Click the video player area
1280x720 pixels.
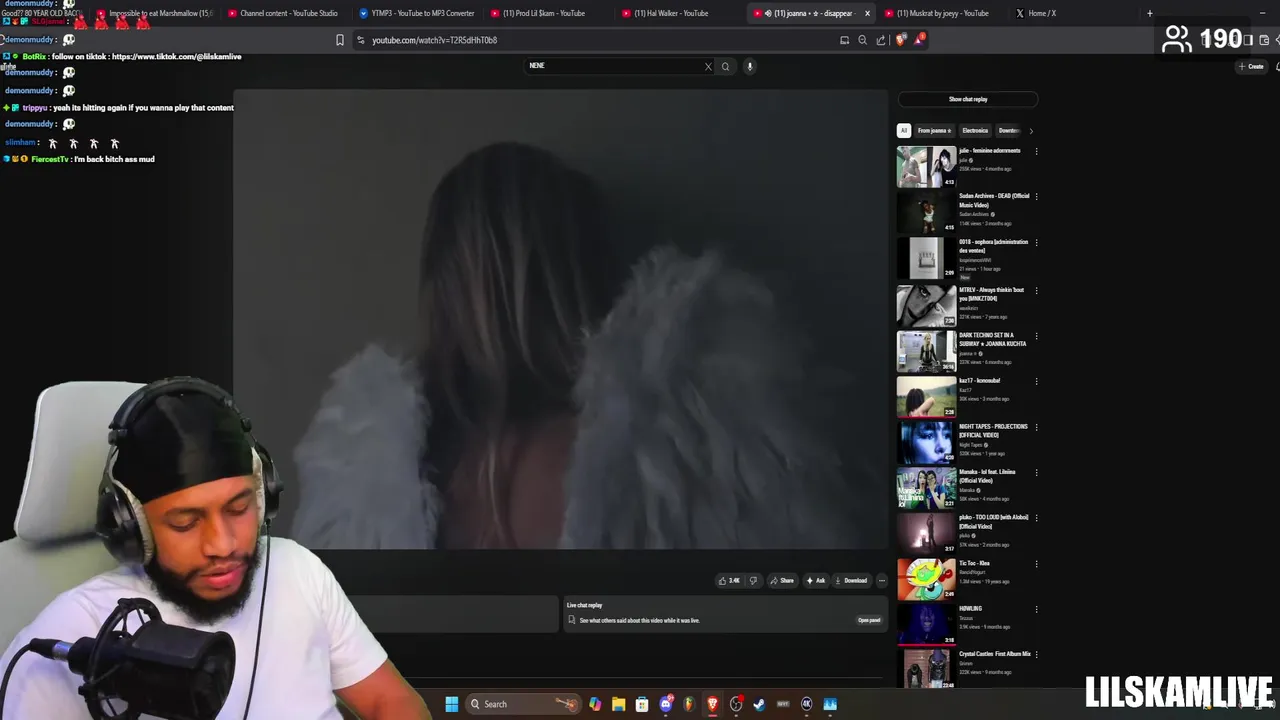(561, 320)
